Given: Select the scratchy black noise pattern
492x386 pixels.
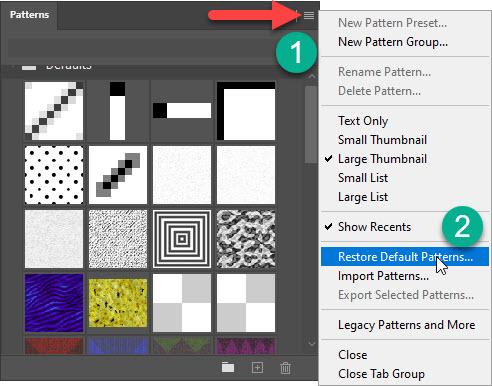Looking at the screenshot, I should [x=118, y=239].
